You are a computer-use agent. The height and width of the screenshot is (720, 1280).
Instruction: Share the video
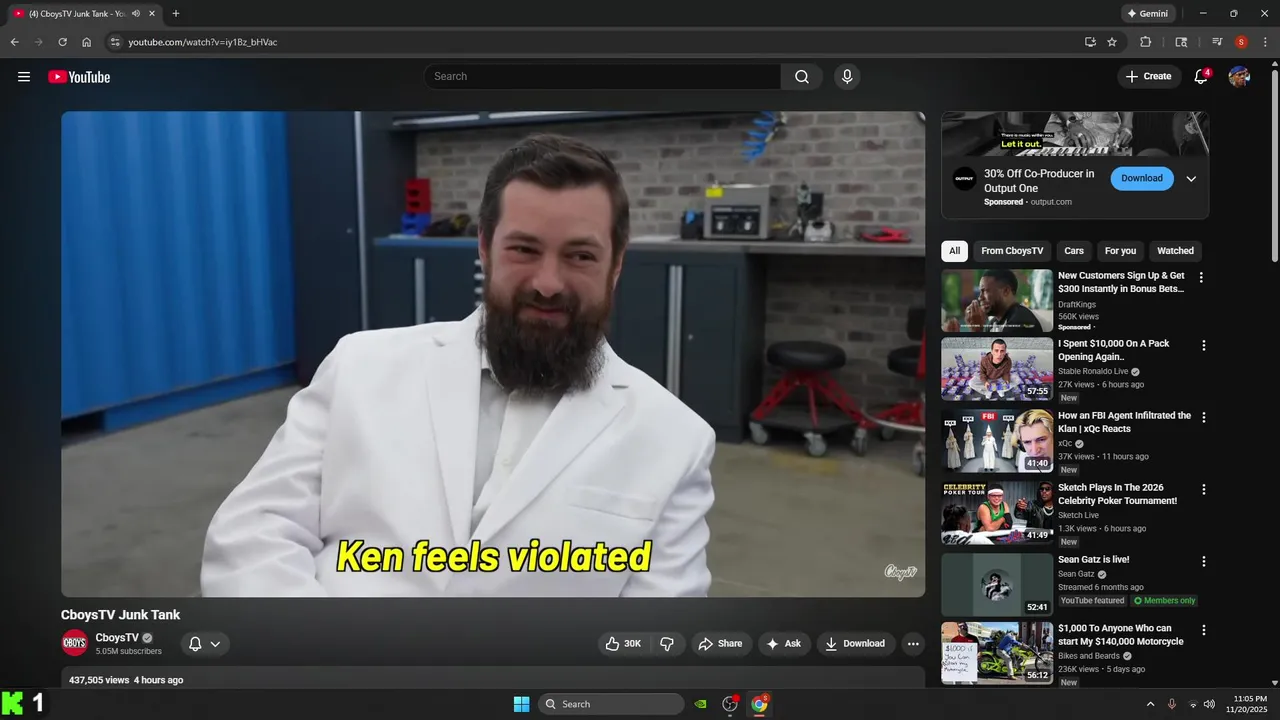[x=720, y=644]
